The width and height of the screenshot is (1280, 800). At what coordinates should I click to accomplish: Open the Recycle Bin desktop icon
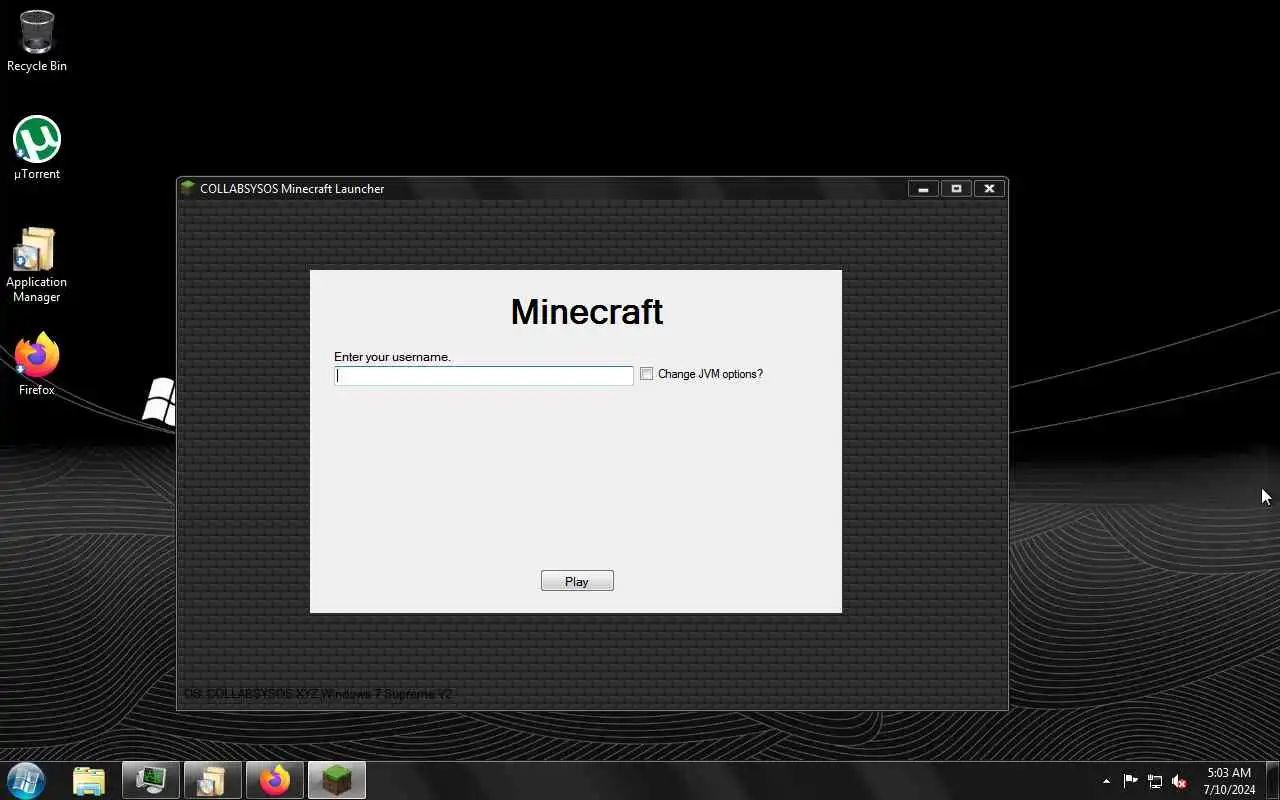click(x=37, y=41)
